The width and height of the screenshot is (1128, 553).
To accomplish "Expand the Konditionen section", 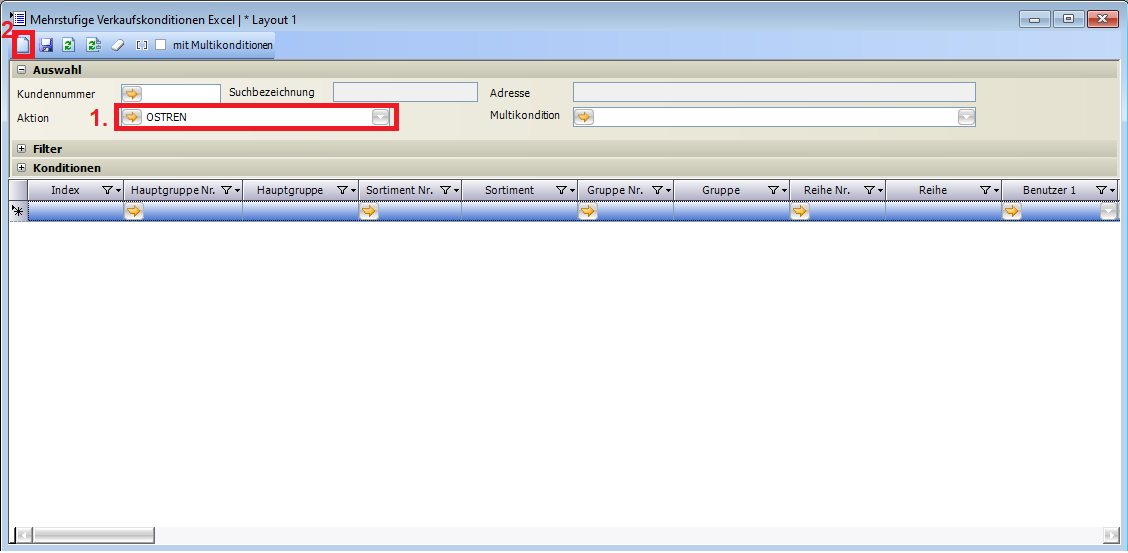I will 22,168.
